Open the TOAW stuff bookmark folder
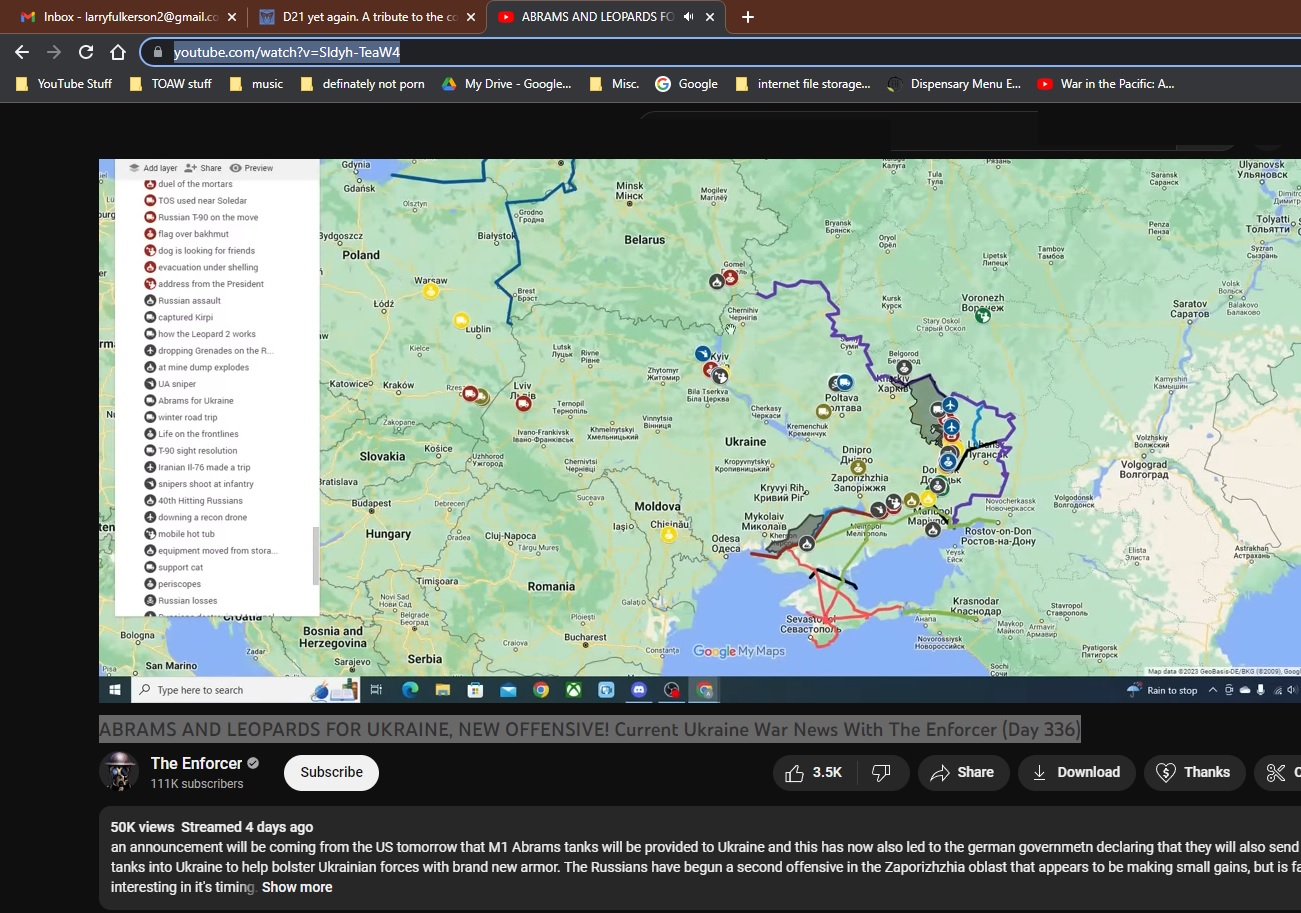Image resolution: width=1301 pixels, height=913 pixels. 171,84
